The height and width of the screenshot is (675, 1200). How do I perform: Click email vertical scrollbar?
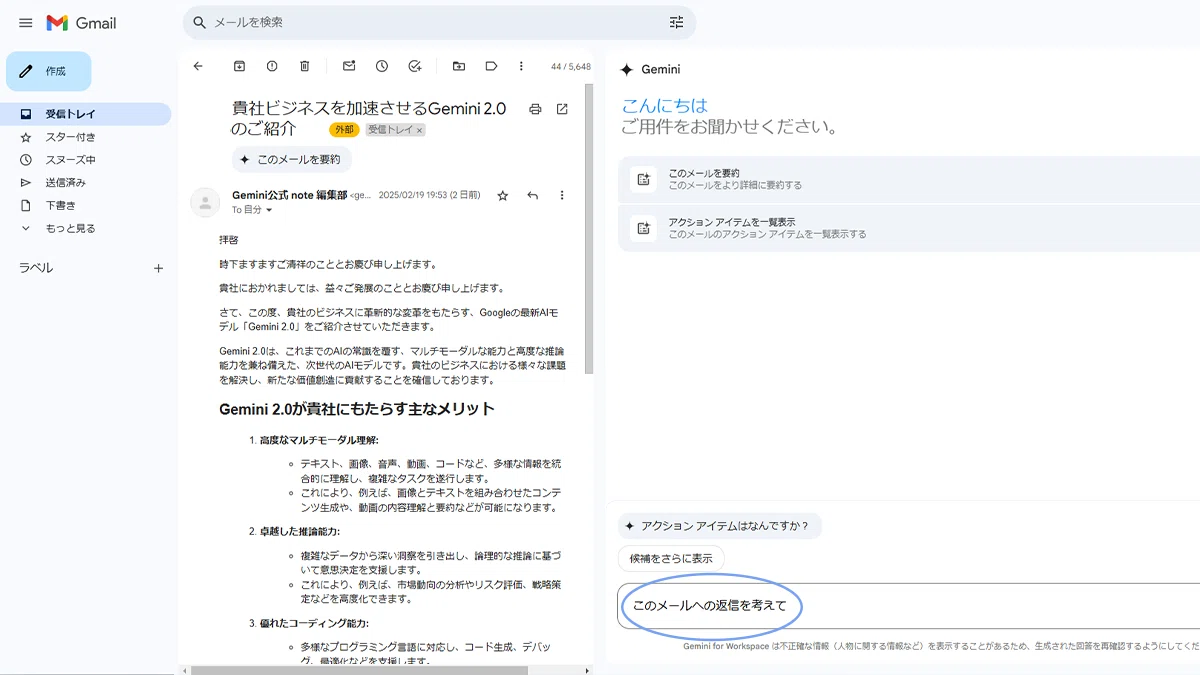pyautogui.click(x=589, y=228)
